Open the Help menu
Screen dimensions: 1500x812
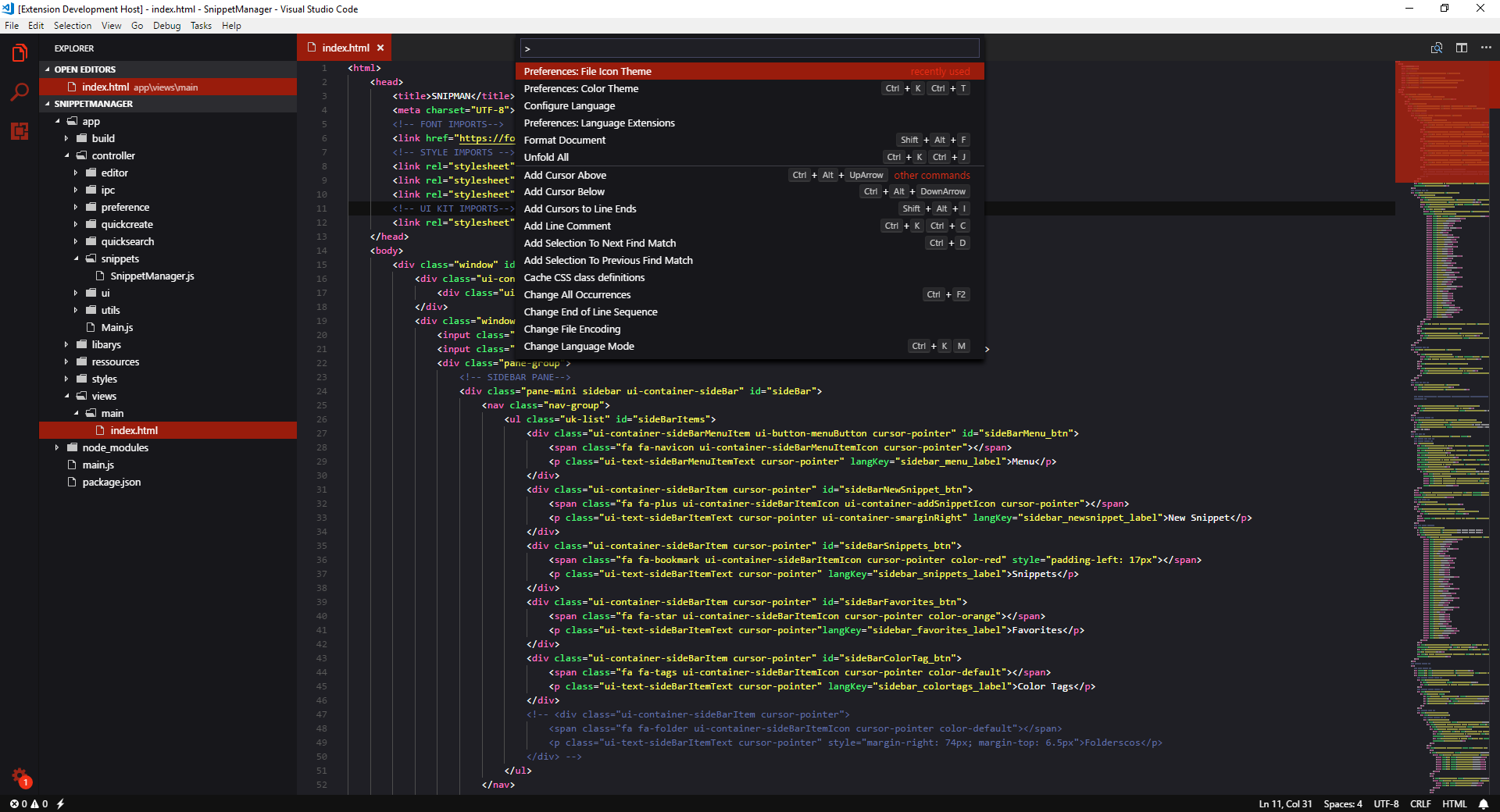(231, 26)
